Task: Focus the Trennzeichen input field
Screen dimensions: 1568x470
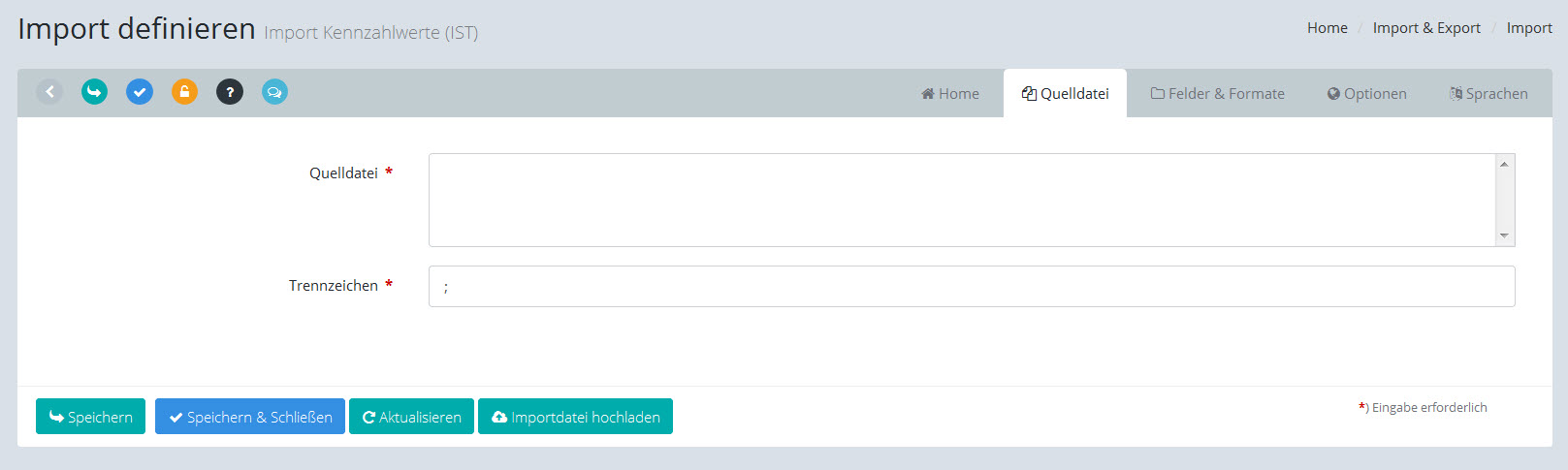Action: tap(972, 287)
